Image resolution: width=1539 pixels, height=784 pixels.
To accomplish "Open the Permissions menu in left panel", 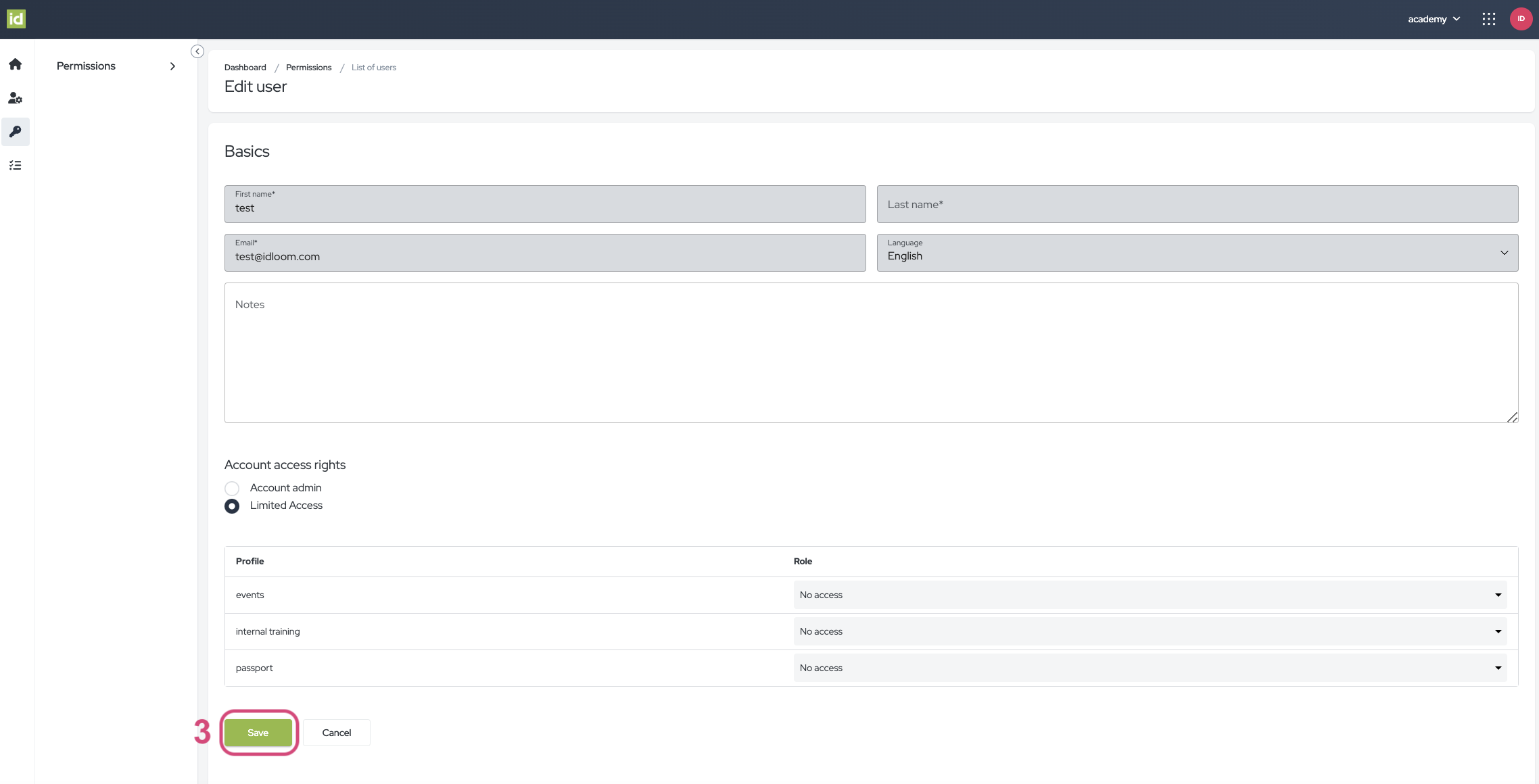I will click(115, 66).
